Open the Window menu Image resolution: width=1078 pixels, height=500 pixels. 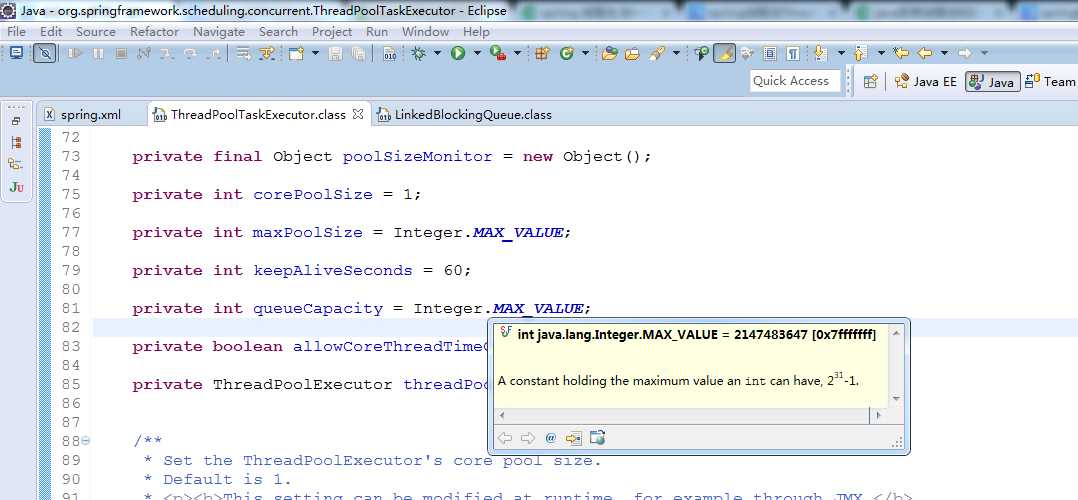click(425, 32)
